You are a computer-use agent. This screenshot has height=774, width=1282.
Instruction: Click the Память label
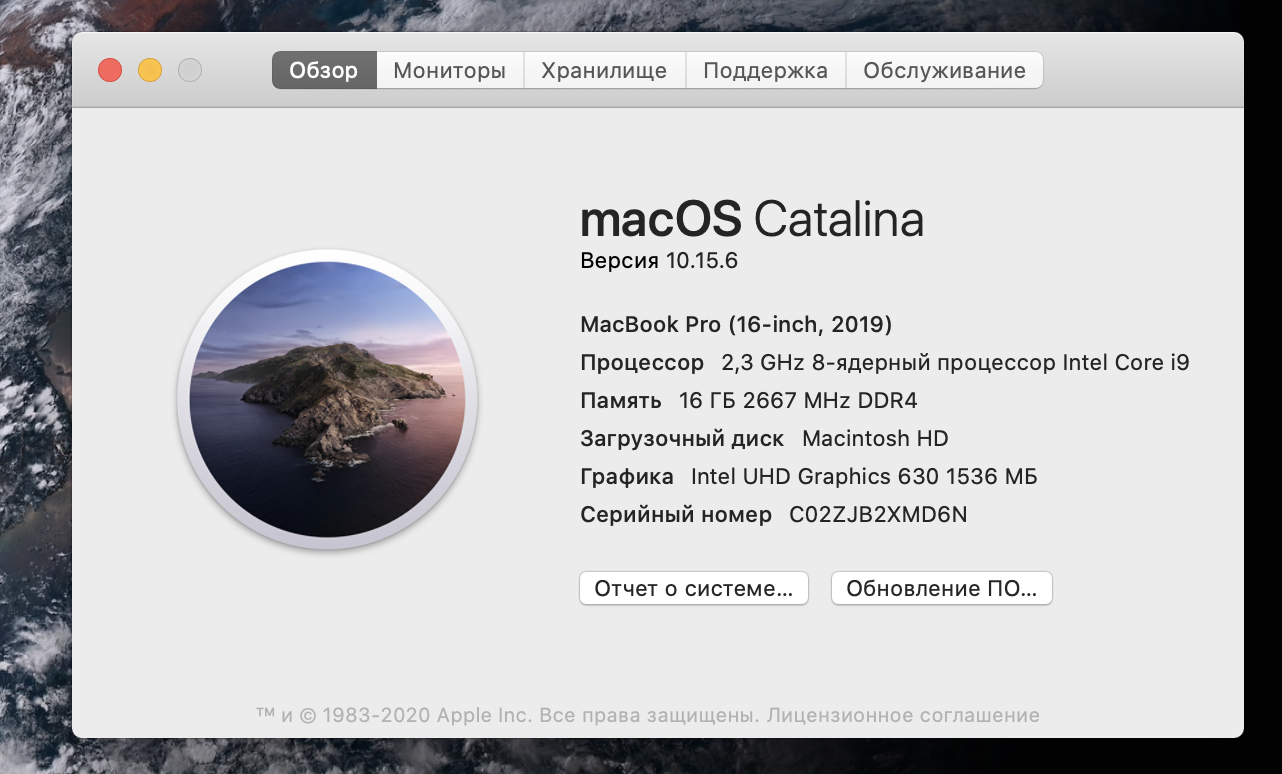(x=621, y=401)
